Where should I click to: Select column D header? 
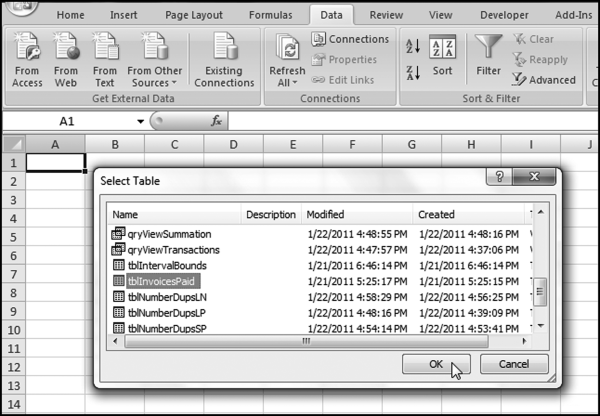pos(233,145)
